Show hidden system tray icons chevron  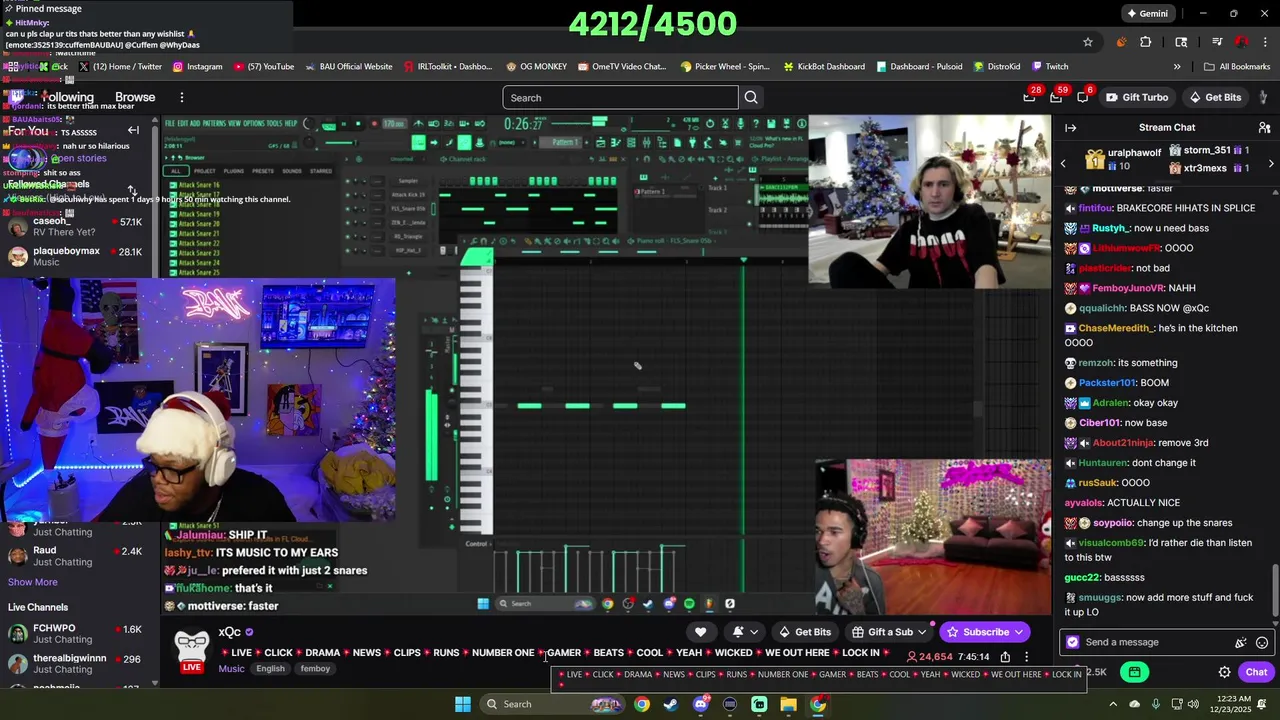1112,704
